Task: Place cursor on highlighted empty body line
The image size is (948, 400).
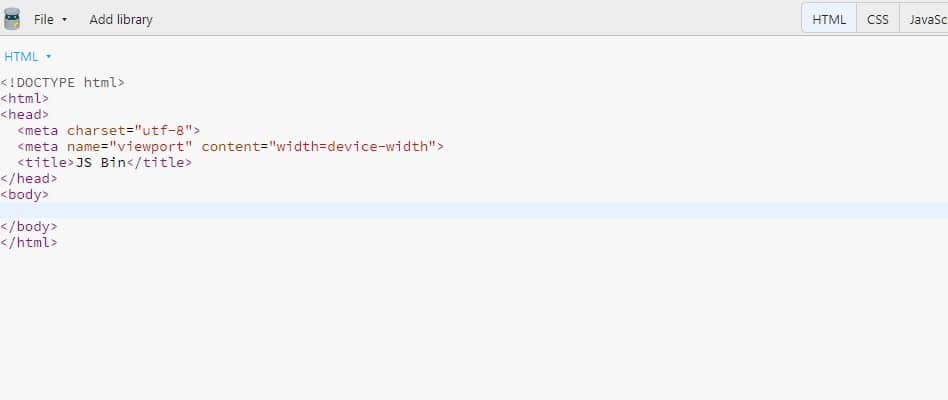Action: coord(474,210)
